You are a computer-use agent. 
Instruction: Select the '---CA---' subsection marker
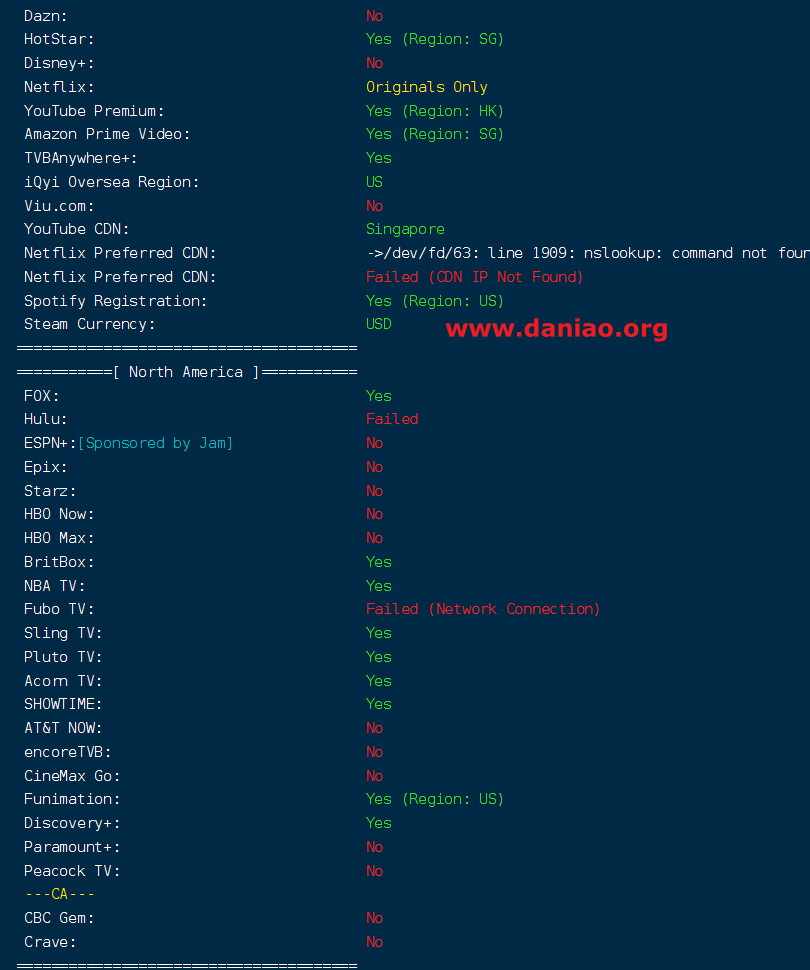(x=59, y=895)
